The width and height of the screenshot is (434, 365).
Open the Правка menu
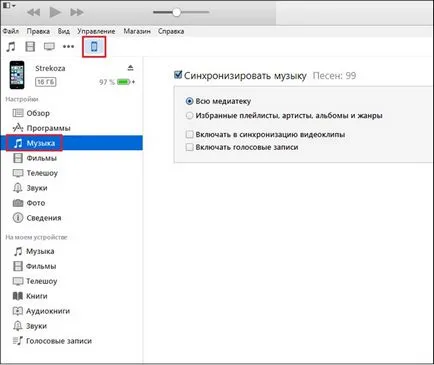(x=38, y=31)
